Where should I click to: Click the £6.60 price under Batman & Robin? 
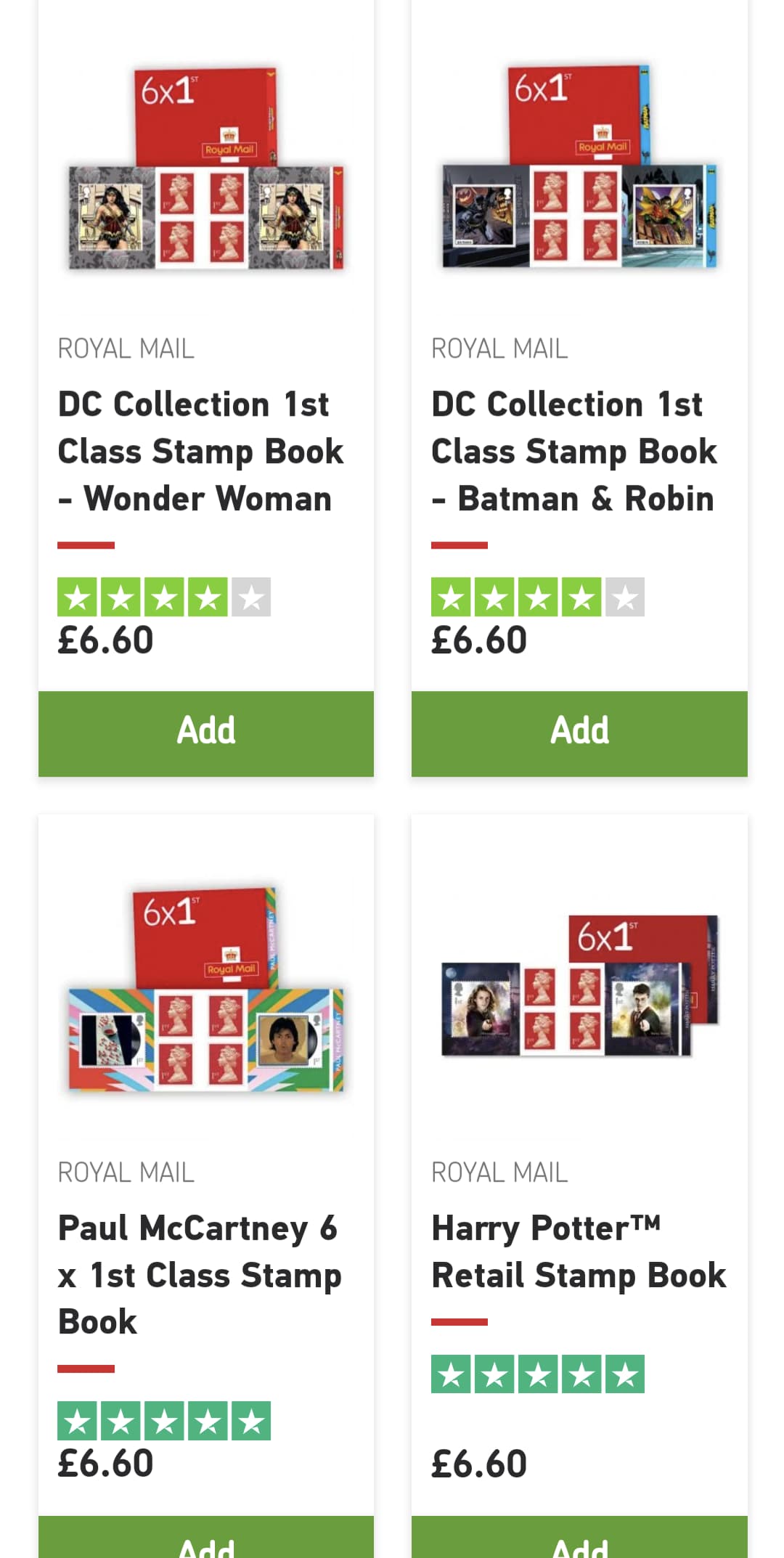(479, 640)
